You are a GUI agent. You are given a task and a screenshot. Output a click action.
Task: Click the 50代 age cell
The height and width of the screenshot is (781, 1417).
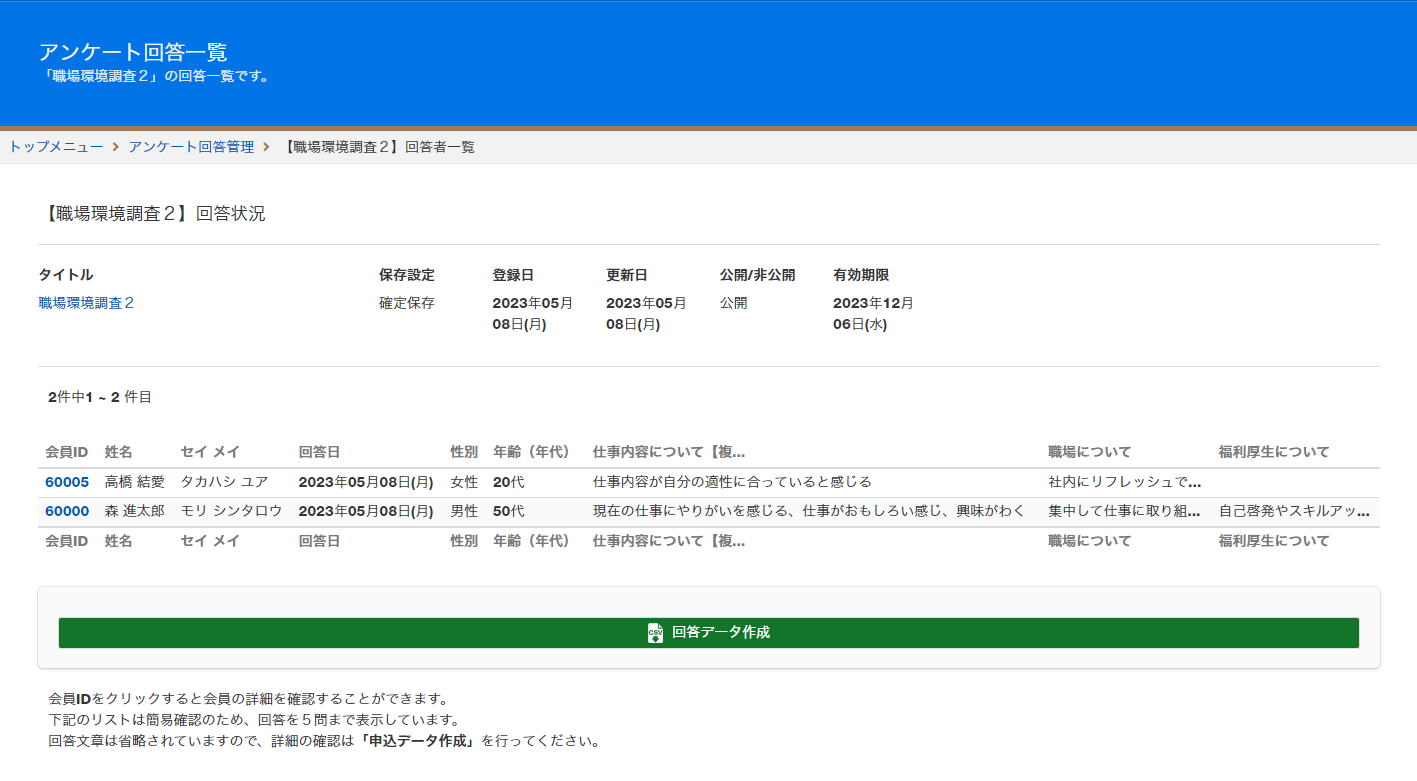pos(508,511)
